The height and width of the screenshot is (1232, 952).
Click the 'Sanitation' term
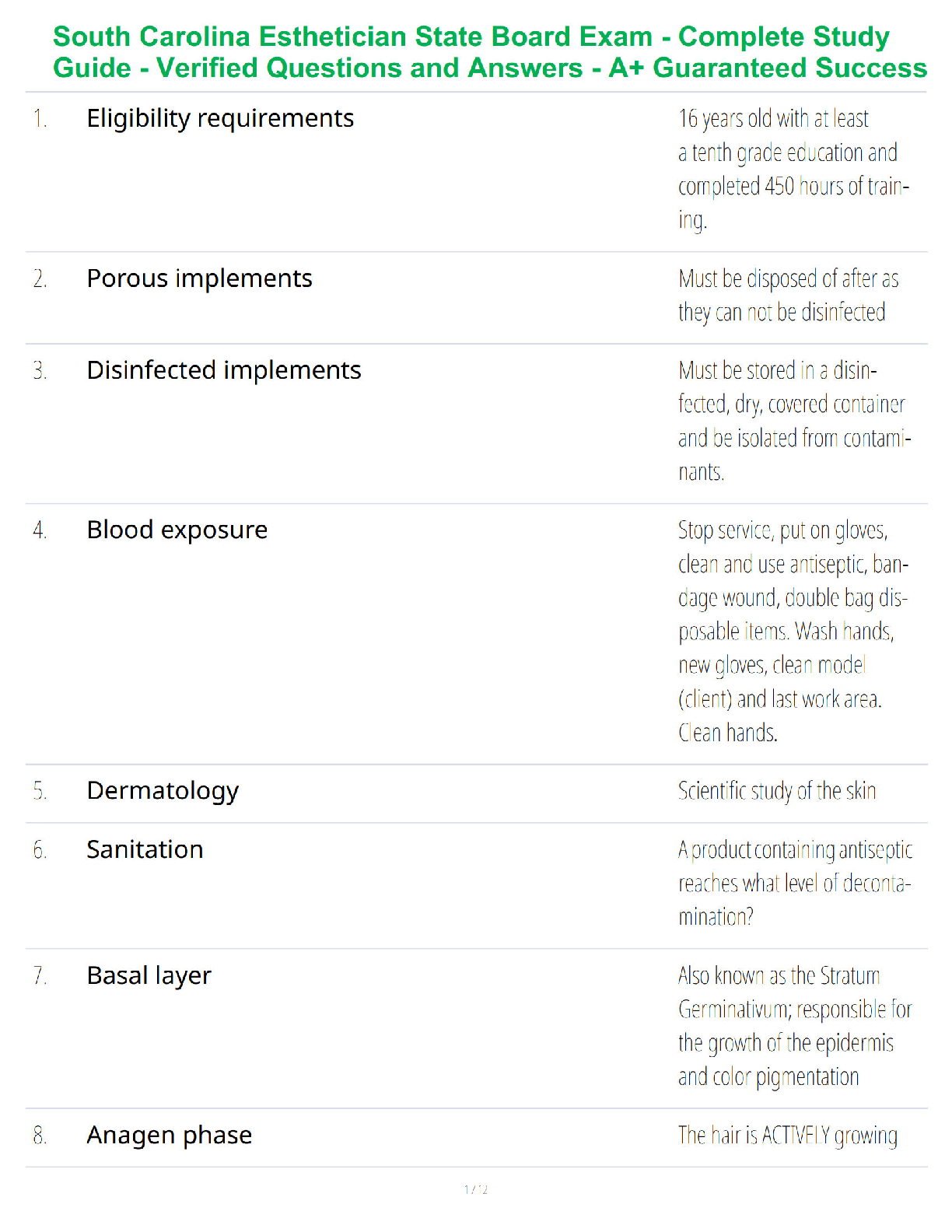click(x=145, y=849)
